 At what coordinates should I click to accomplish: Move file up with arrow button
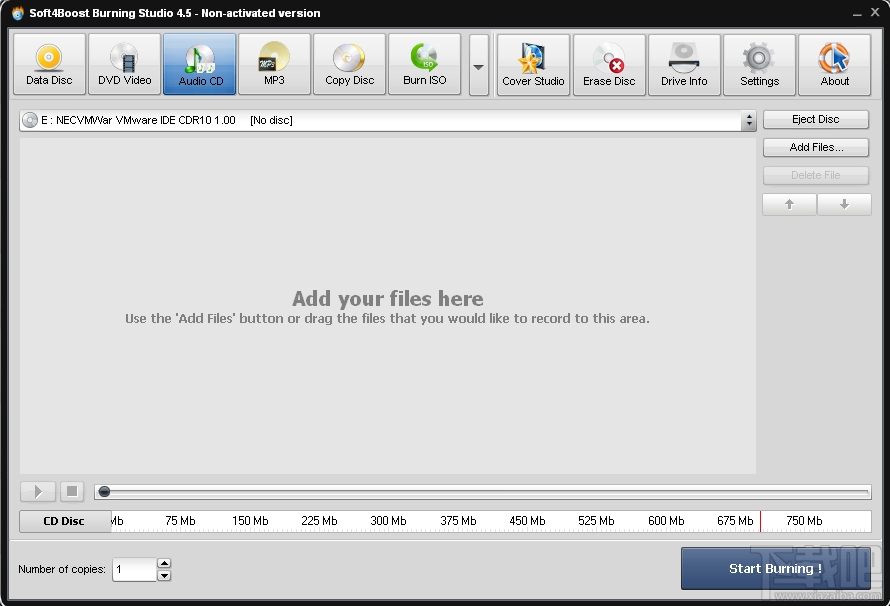tap(789, 204)
